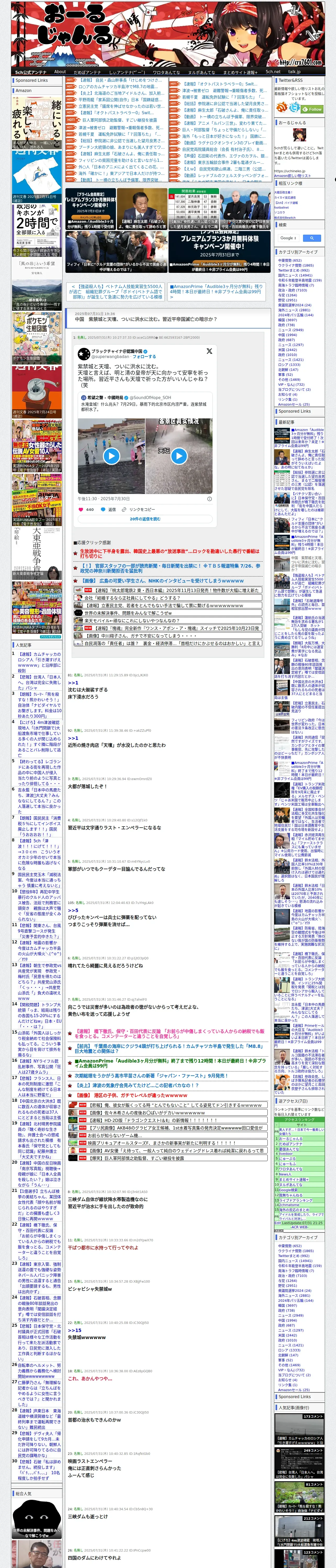Click the X logo in the embedded tweet
This screenshot has height=1568, width=336.
(x=209, y=351)
